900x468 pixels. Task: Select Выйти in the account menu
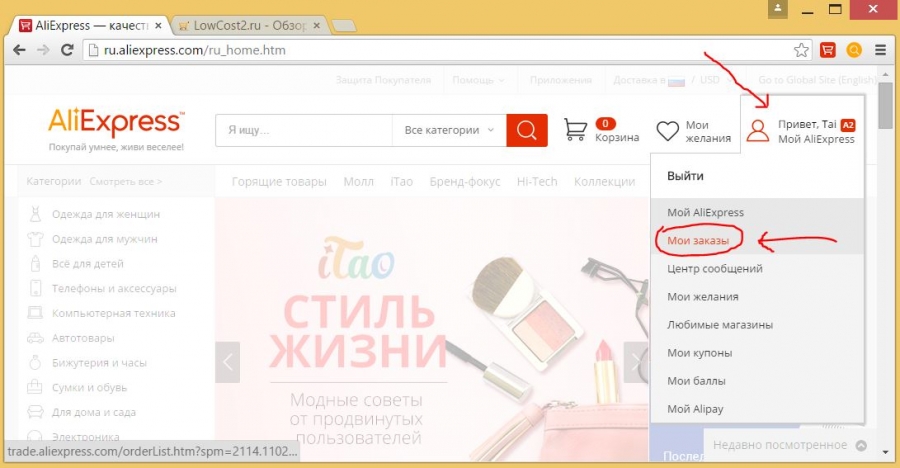click(685, 176)
